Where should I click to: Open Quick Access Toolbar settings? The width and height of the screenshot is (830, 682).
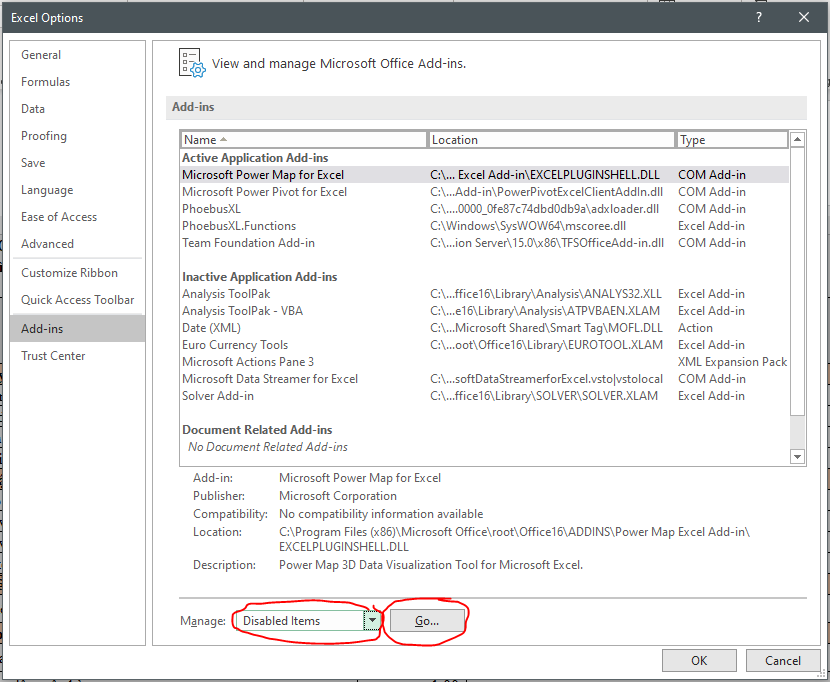(77, 300)
